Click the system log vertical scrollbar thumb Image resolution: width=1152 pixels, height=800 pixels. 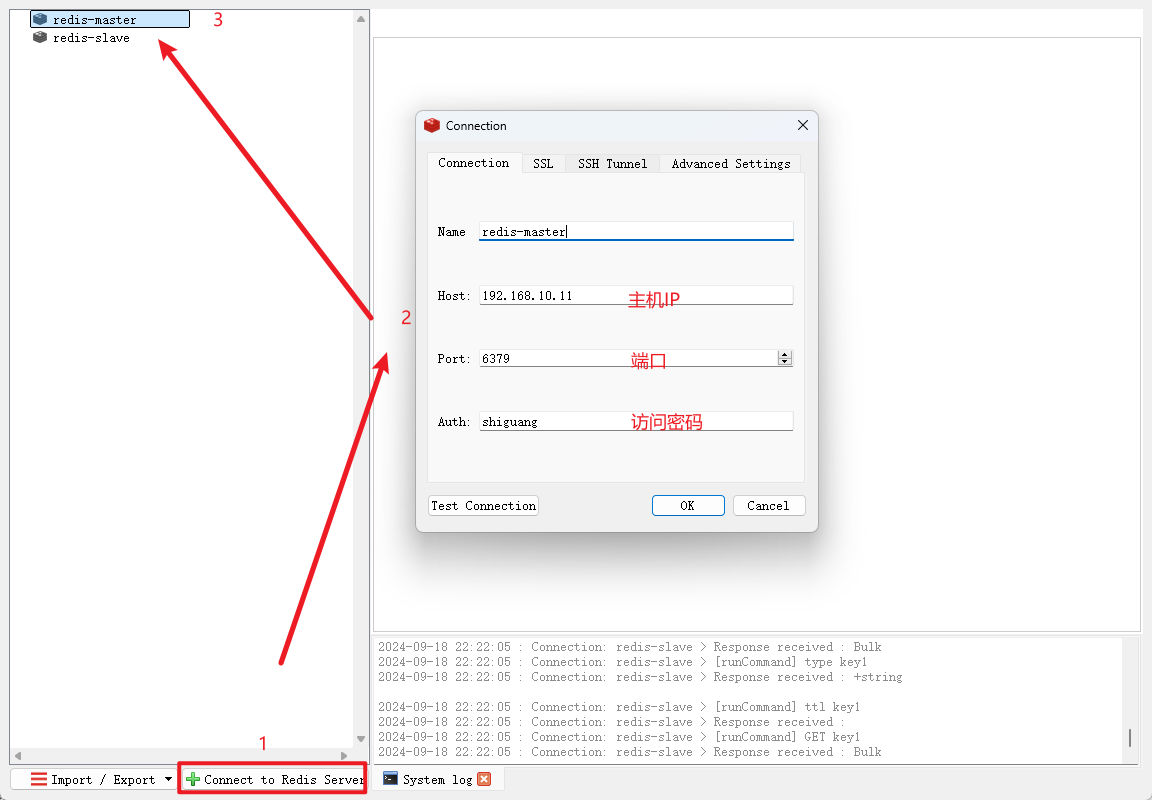1130,738
